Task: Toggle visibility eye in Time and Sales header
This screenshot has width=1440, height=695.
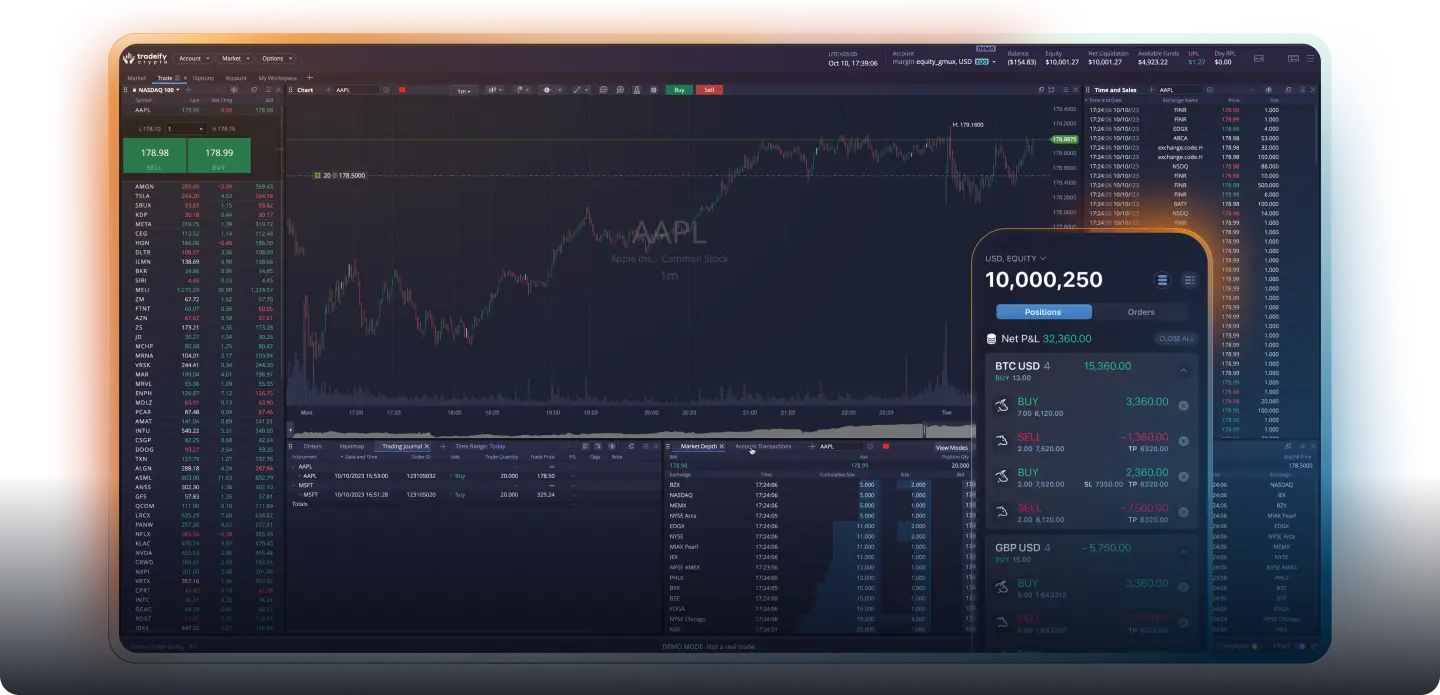Action: [1269, 90]
